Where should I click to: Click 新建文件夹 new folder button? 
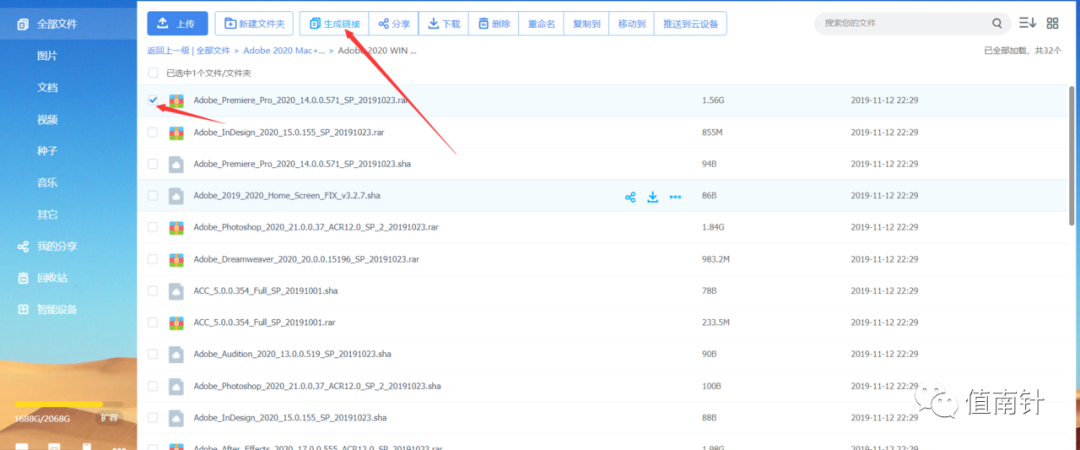[254, 23]
